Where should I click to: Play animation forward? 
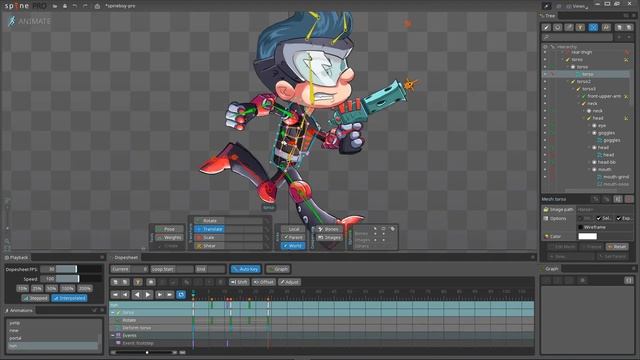pos(148,294)
